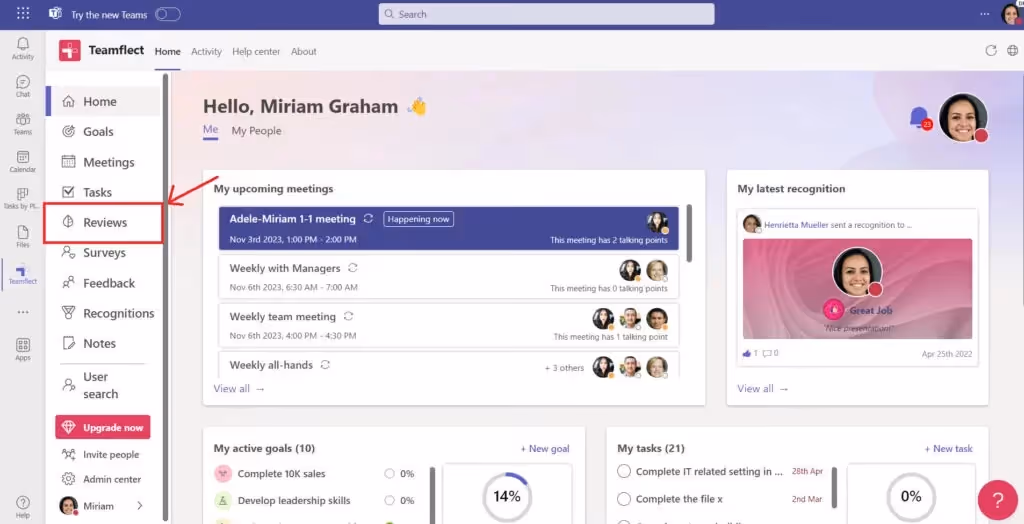
Task: Show more apps ellipsis in rail
Action: tap(23, 312)
